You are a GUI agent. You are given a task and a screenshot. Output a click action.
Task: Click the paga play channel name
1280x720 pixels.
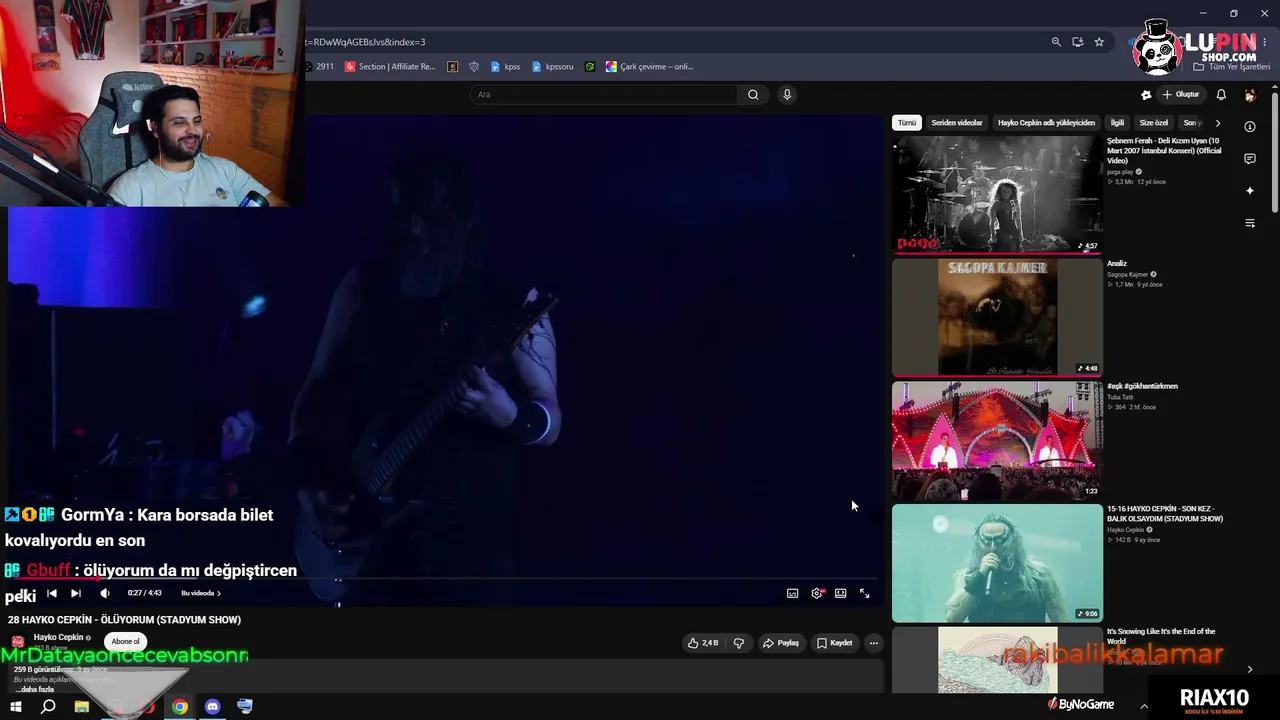tap(1120, 172)
